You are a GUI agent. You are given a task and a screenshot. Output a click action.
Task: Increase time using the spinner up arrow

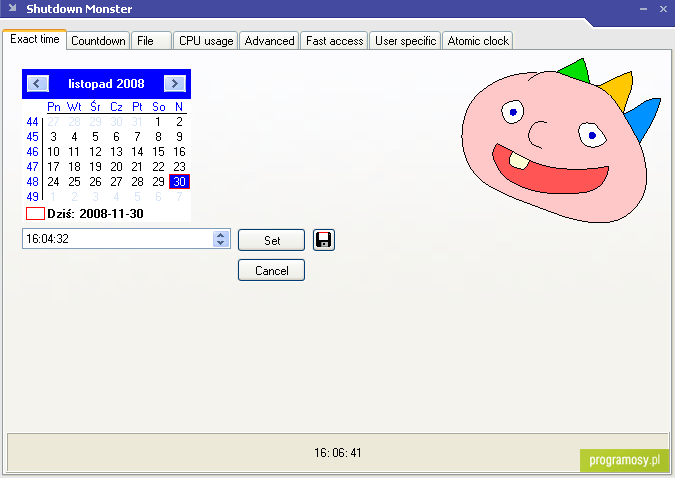pos(221,235)
